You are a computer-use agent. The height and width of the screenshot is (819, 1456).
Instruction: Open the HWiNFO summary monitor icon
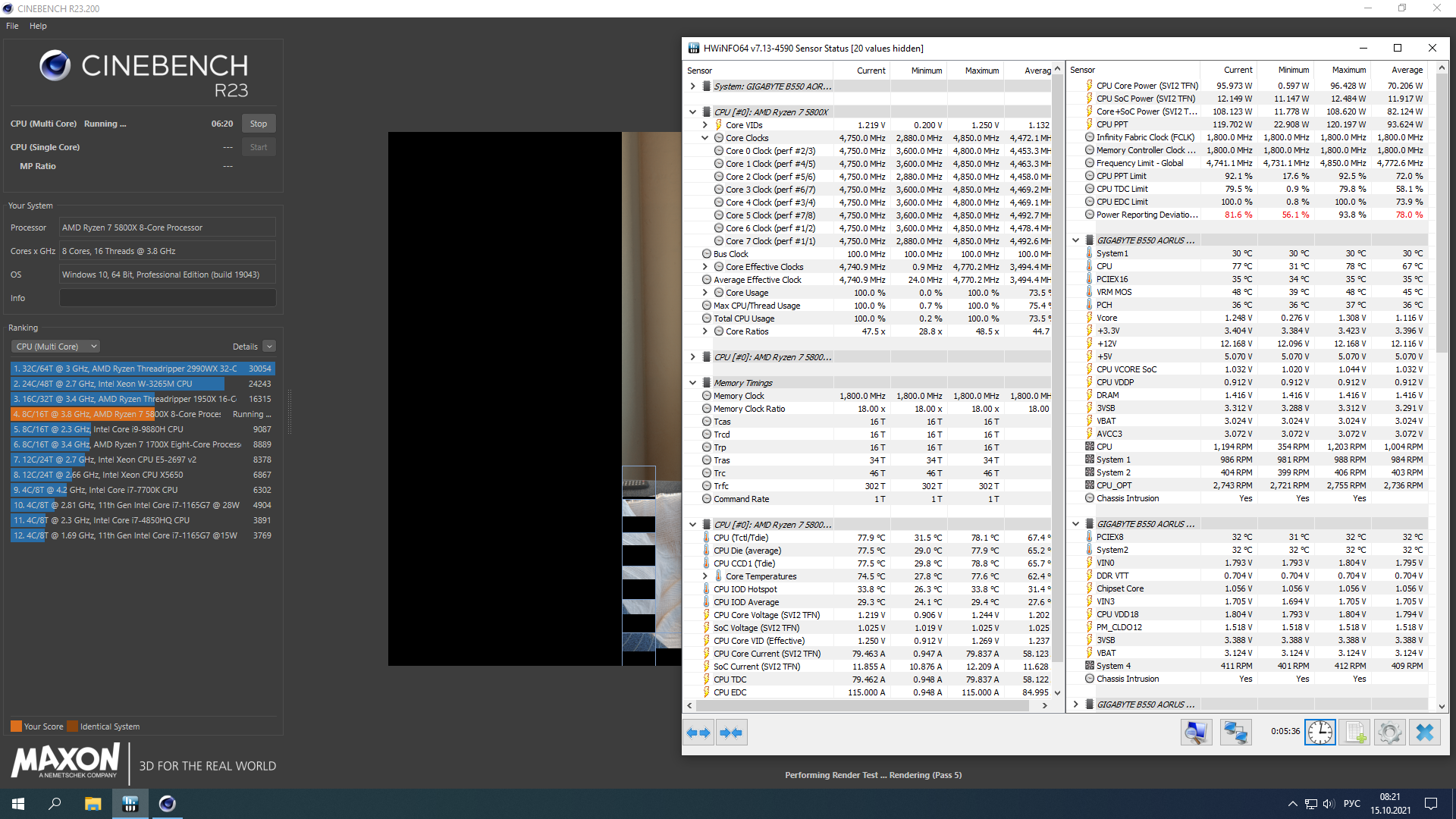coord(1196,733)
